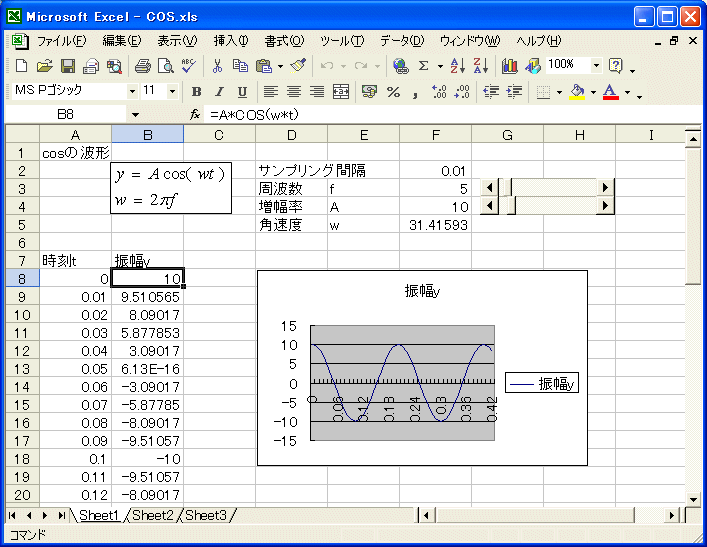Click the vertical scrollbar down arrow
The image size is (707, 547).
click(693, 499)
